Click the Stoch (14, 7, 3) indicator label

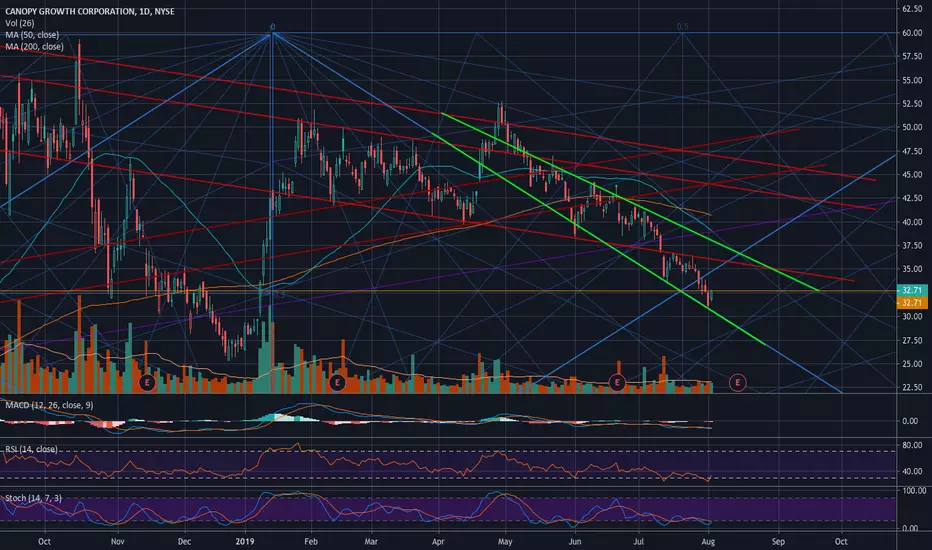(33, 498)
